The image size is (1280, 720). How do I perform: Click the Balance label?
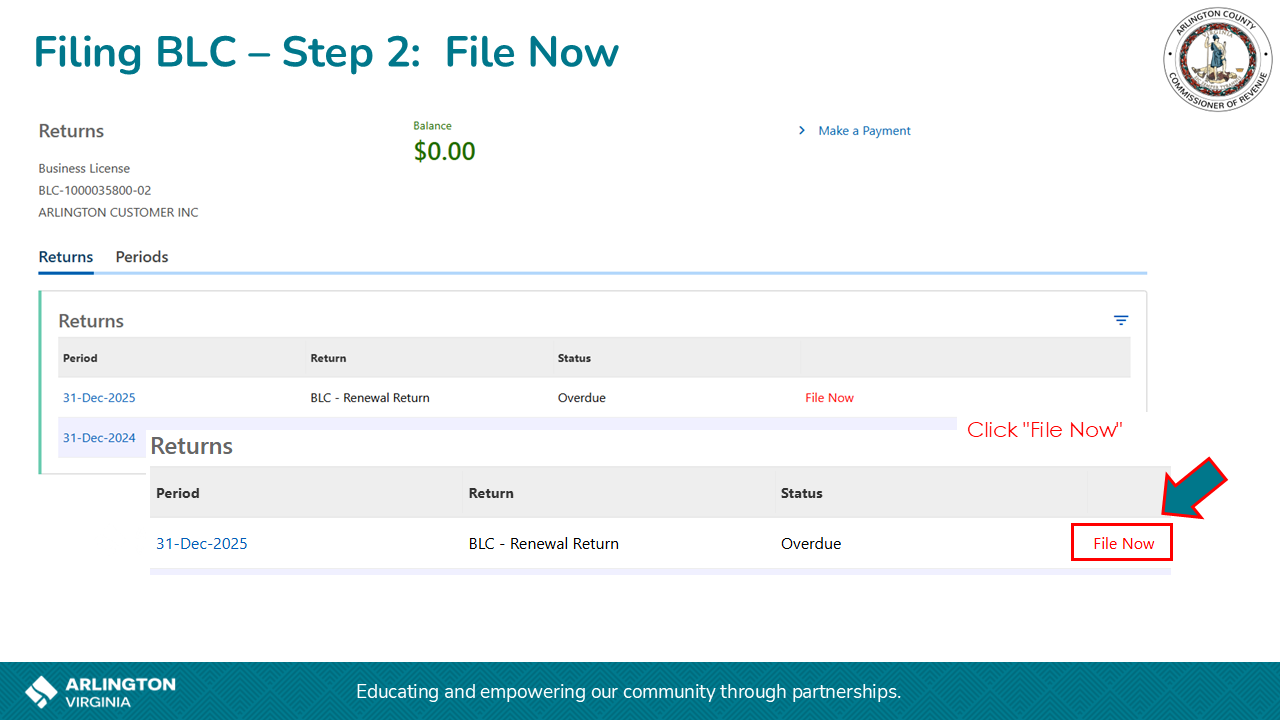[x=432, y=126]
